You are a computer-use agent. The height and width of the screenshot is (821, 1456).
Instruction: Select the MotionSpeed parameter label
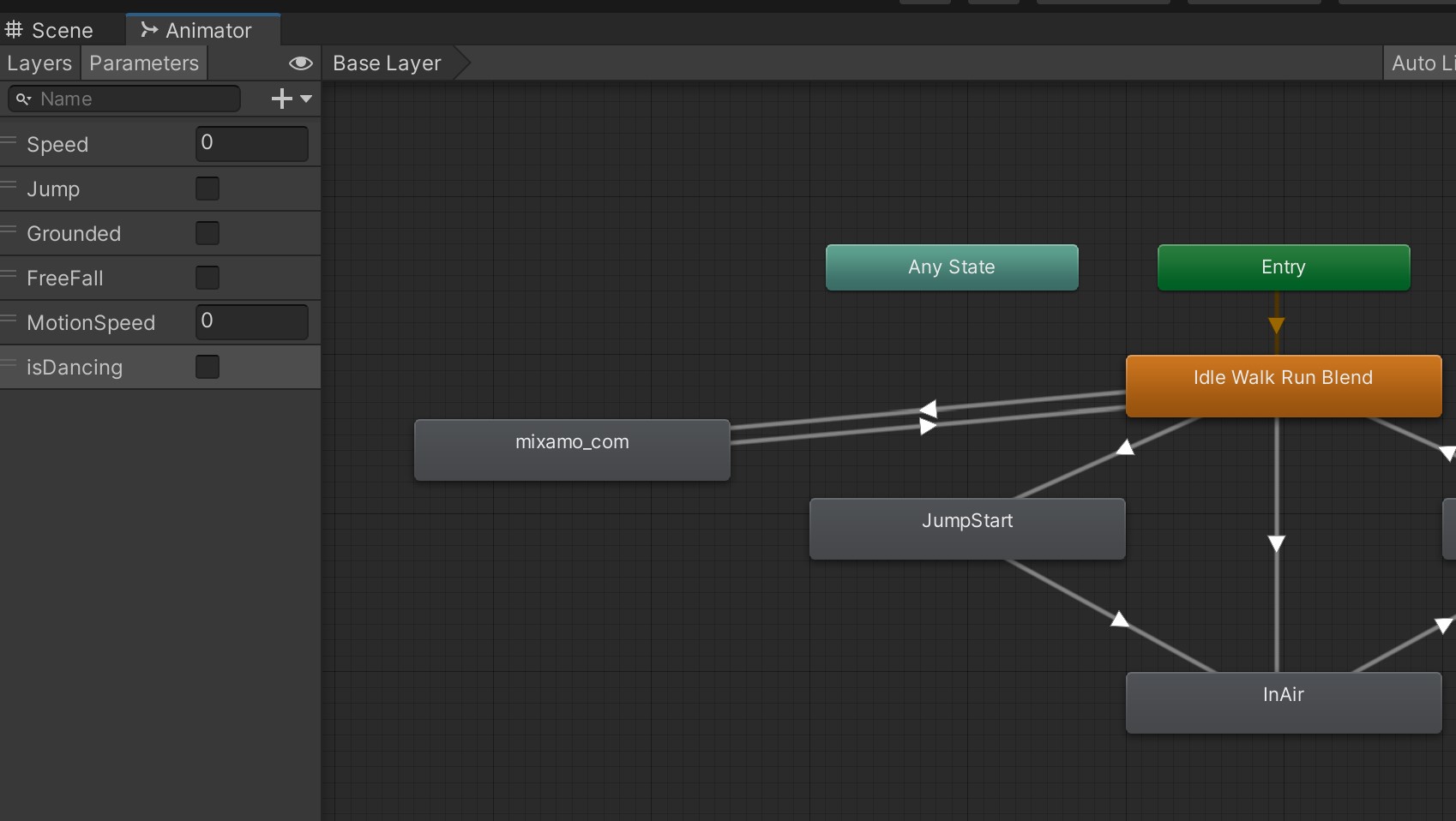click(x=91, y=323)
